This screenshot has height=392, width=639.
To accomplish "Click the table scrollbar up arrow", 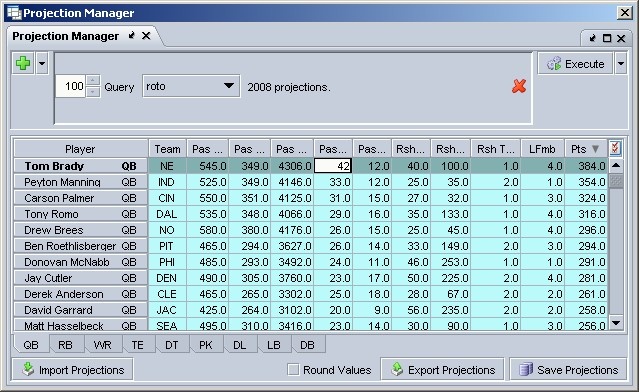I will 616,165.
